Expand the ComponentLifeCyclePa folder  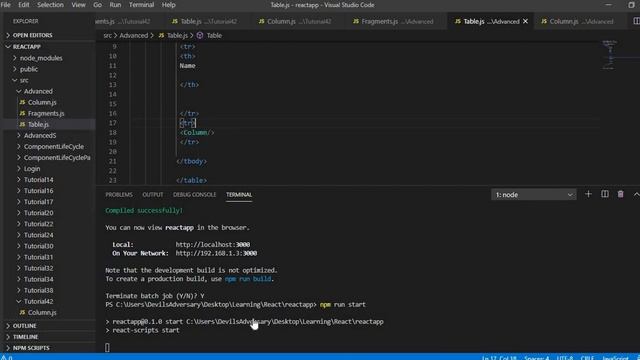(x=48, y=157)
